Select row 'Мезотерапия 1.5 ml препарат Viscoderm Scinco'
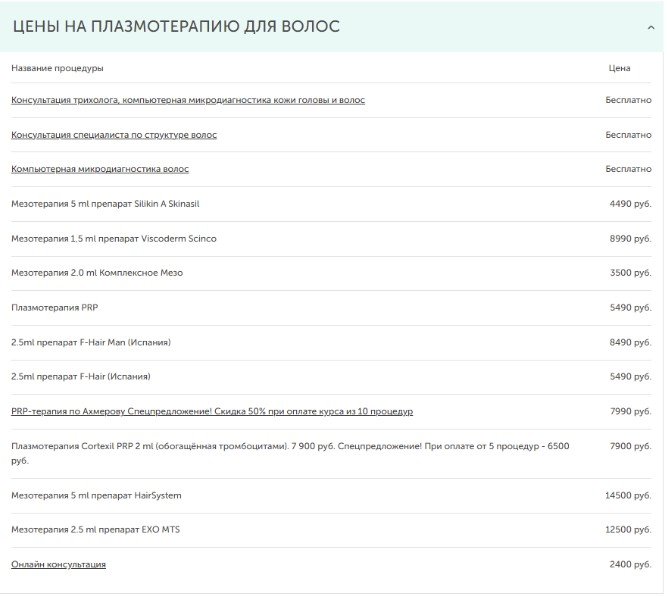Image resolution: width=667 pixels, height=596 pixels. tap(331, 239)
